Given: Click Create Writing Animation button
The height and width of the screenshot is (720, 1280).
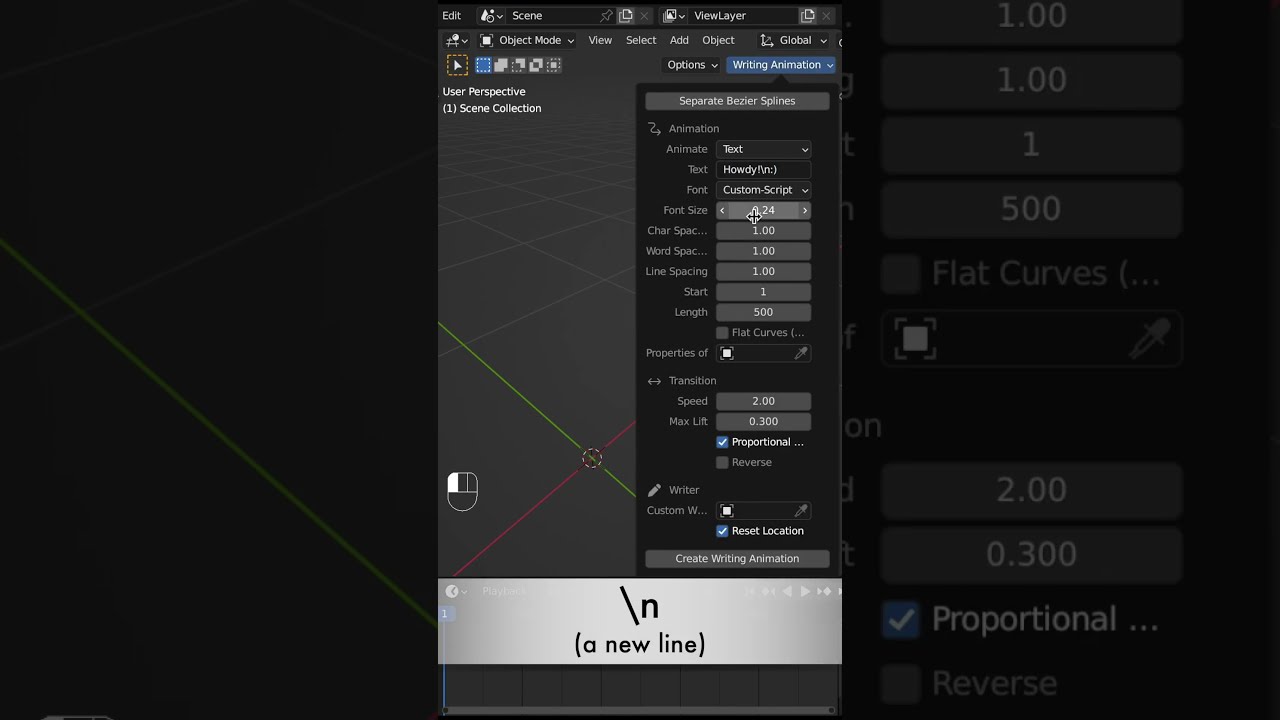Looking at the screenshot, I should coord(737,559).
